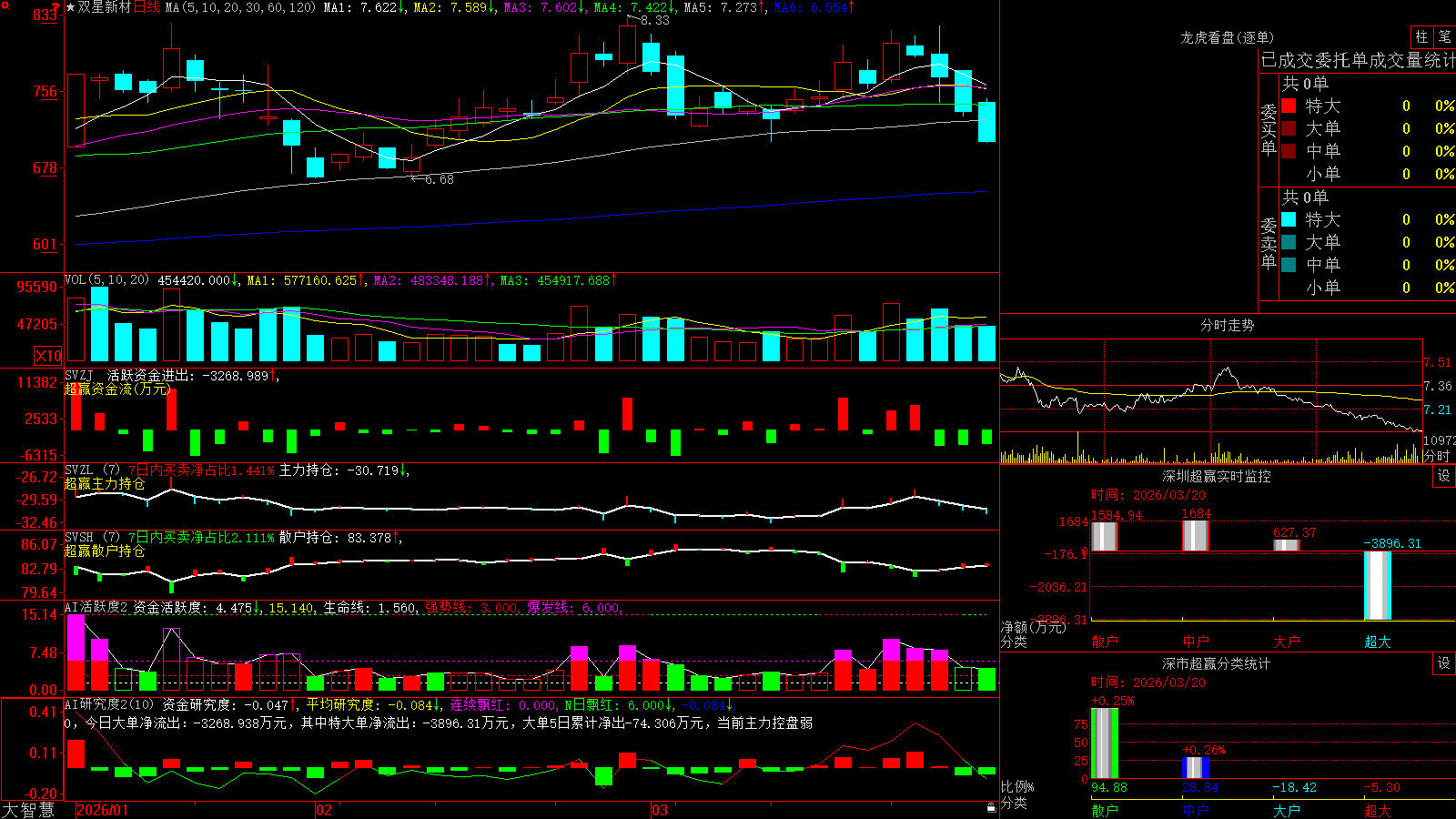Click the blue 中户 bar labeled +0.26%
The height and width of the screenshot is (819, 1456).
click(1196, 767)
